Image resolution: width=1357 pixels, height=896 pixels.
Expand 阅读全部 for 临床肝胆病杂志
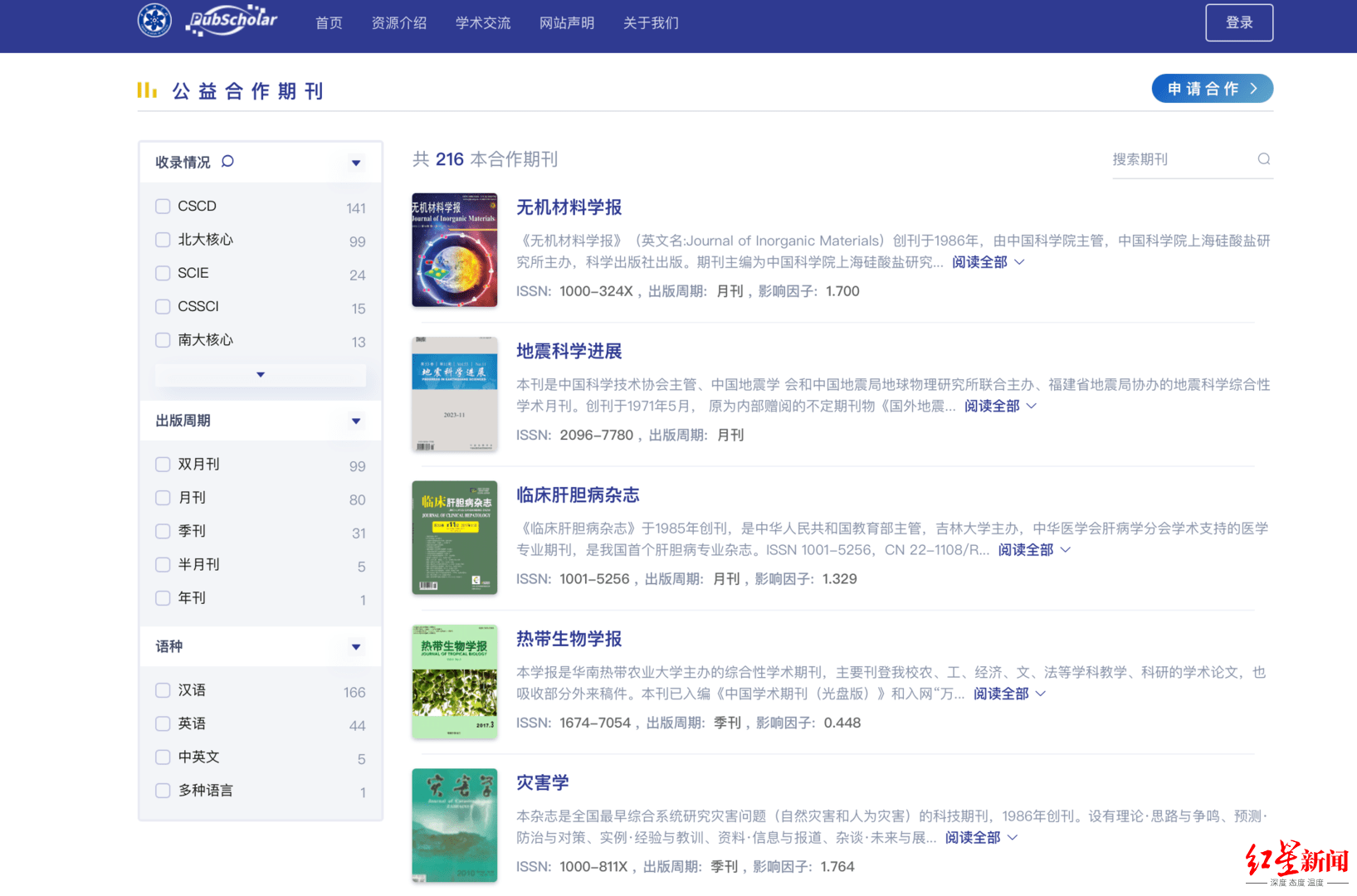point(1034,549)
